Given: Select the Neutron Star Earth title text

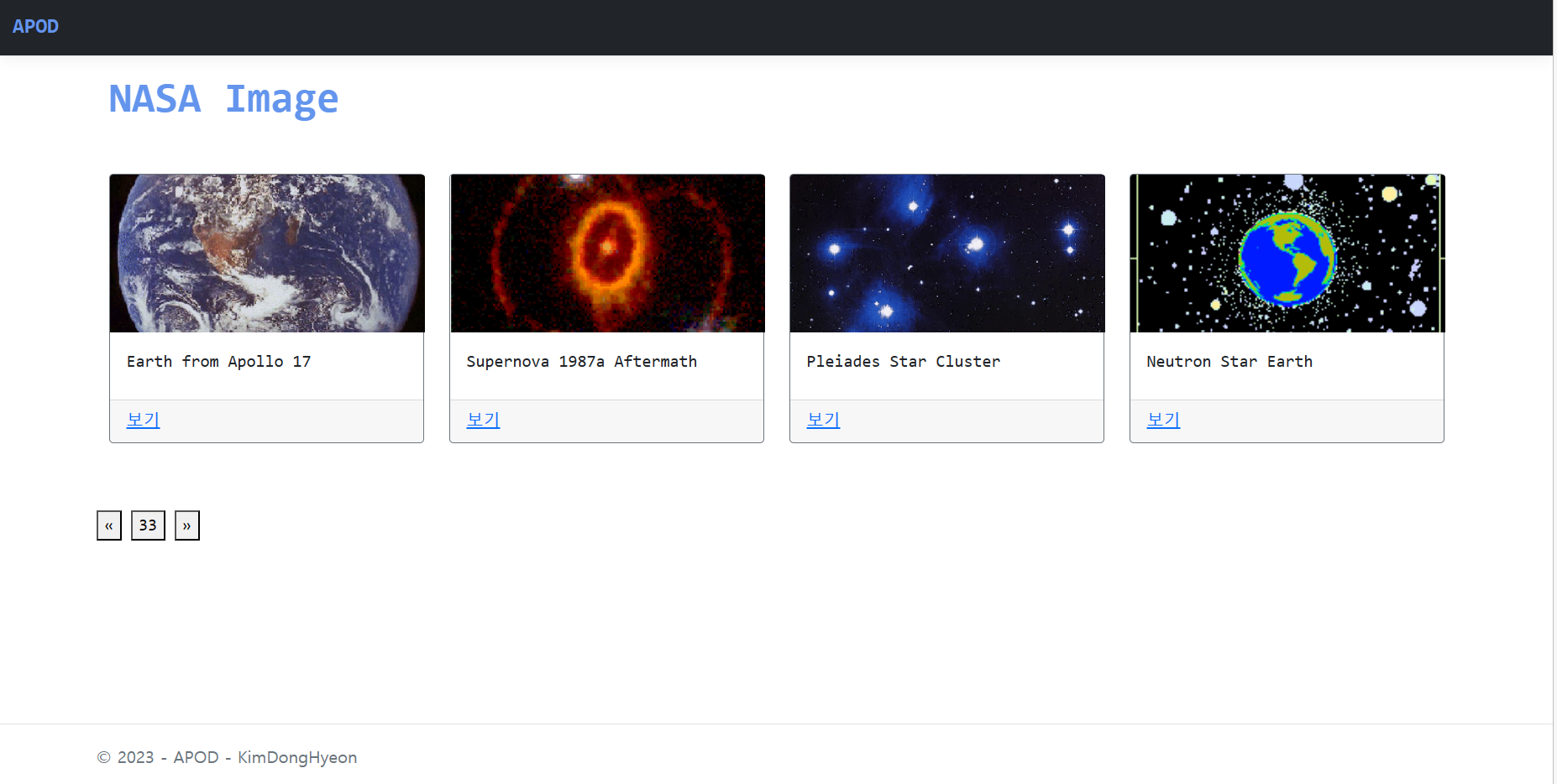Looking at the screenshot, I should pyautogui.click(x=1229, y=362).
